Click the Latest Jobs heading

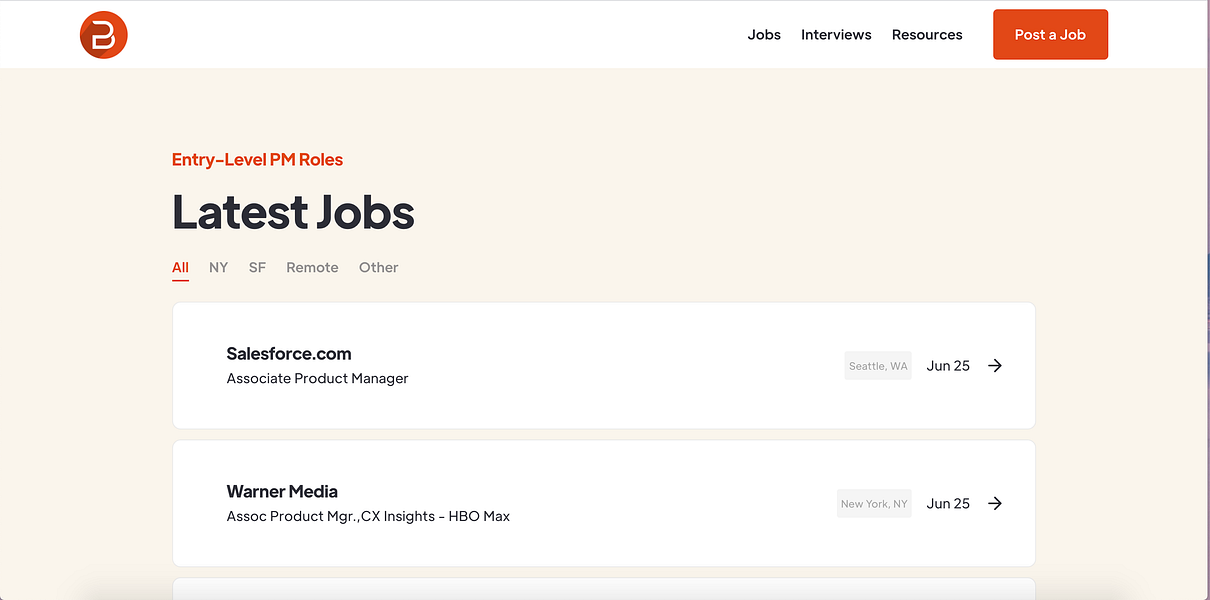pyautogui.click(x=293, y=212)
